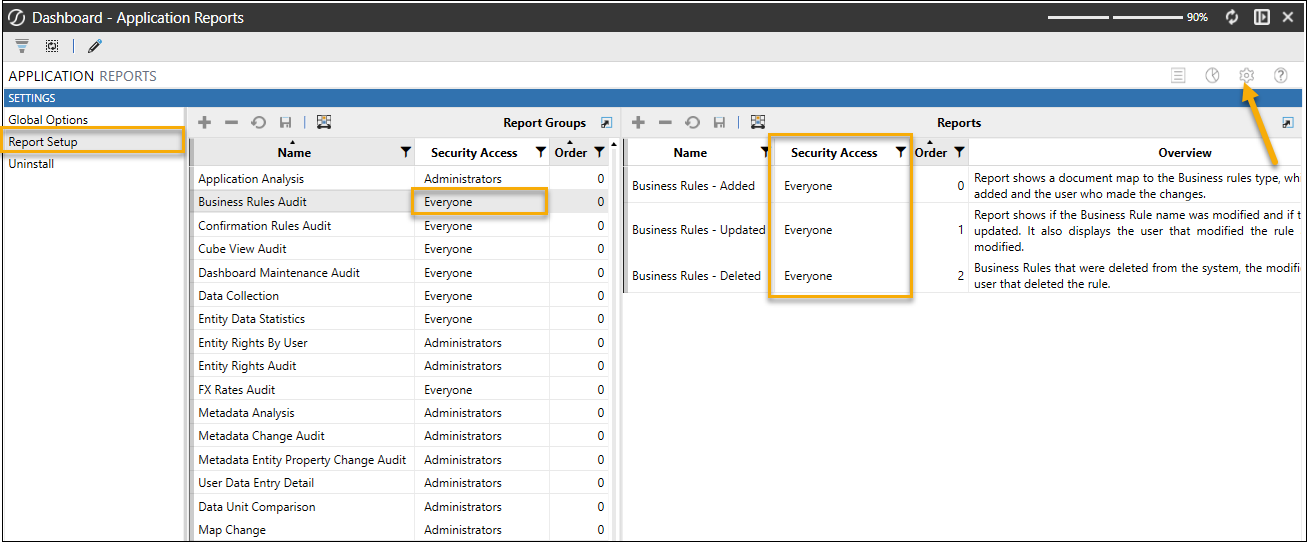Pop out the Report Groups grid
Viewport: 1307px width, 542px height.
click(605, 123)
